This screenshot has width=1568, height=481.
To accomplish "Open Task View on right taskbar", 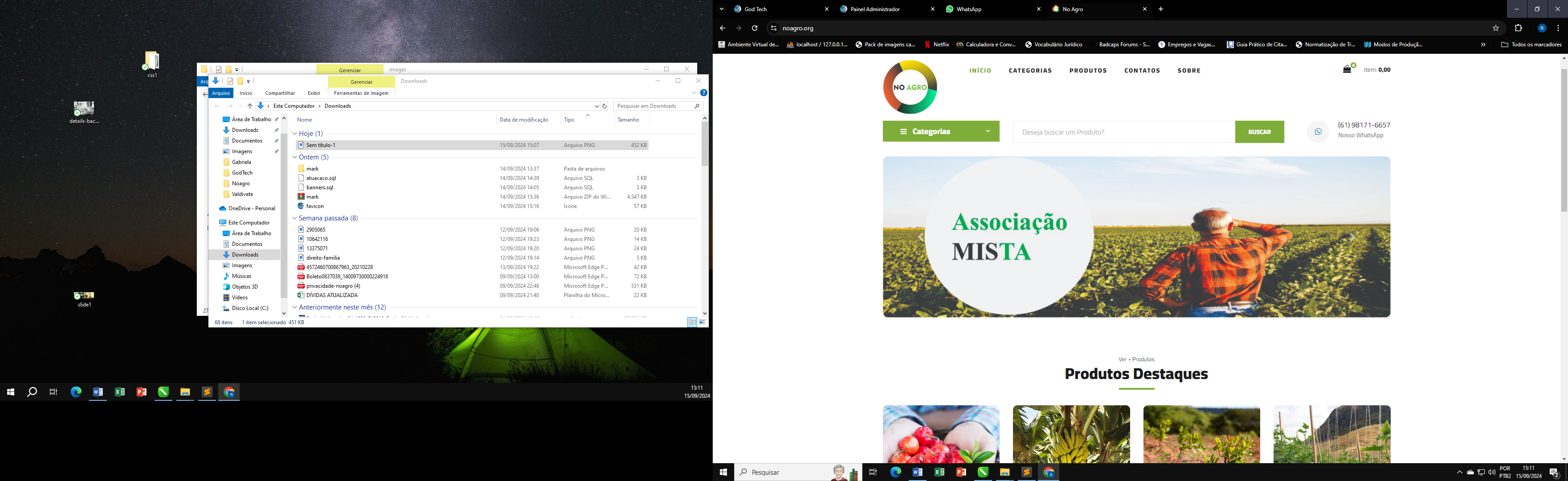I will point(873,472).
